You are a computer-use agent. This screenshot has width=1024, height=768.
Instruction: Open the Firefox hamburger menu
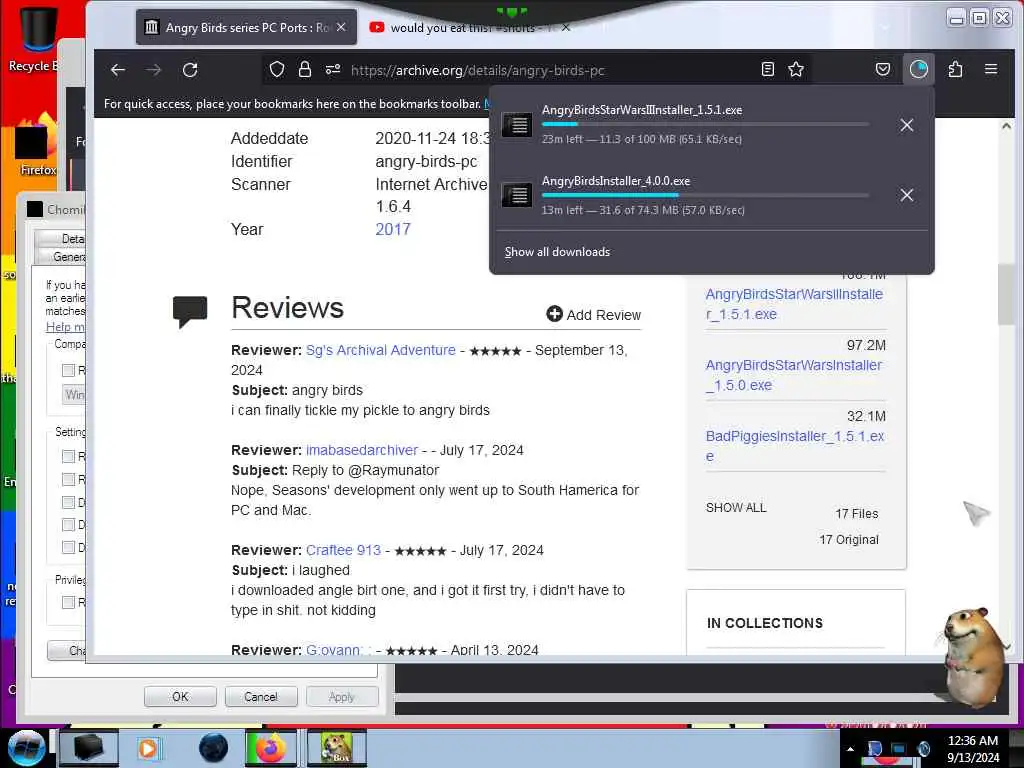coord(991,69)
